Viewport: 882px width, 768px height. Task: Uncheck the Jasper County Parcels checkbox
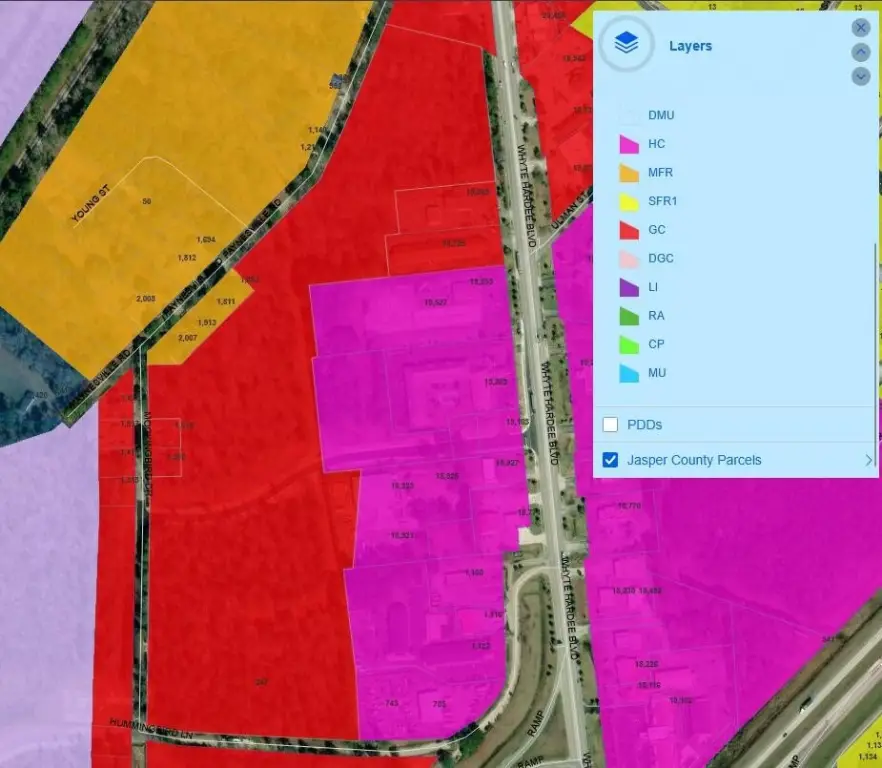610,461
